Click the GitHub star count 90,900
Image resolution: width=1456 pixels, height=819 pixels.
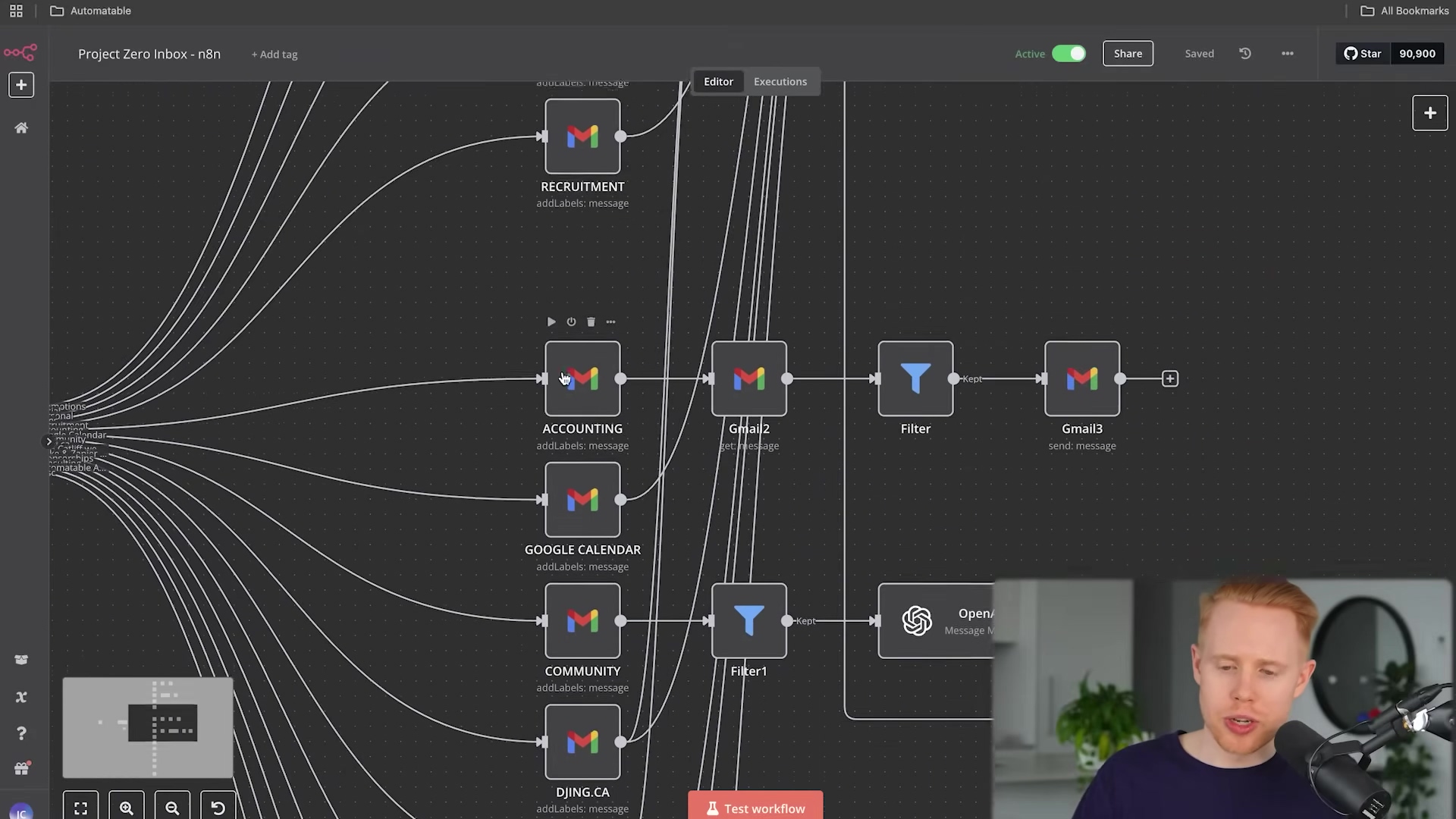point(1417,54)
